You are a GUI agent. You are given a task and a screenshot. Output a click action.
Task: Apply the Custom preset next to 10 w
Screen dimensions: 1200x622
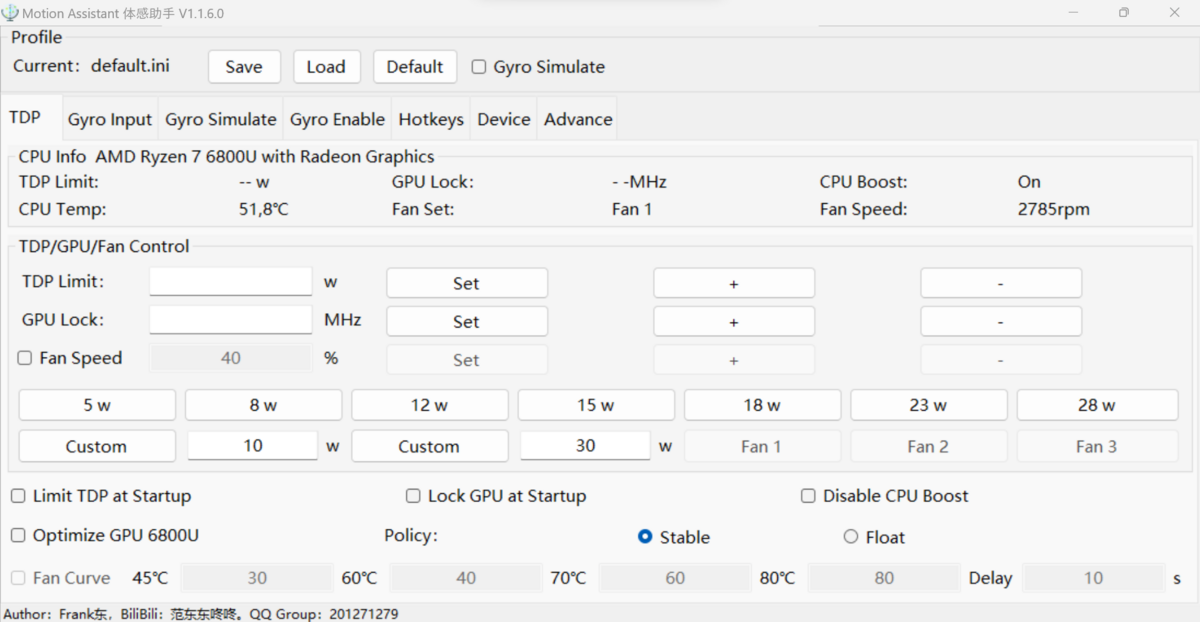[x=97, y=446]
